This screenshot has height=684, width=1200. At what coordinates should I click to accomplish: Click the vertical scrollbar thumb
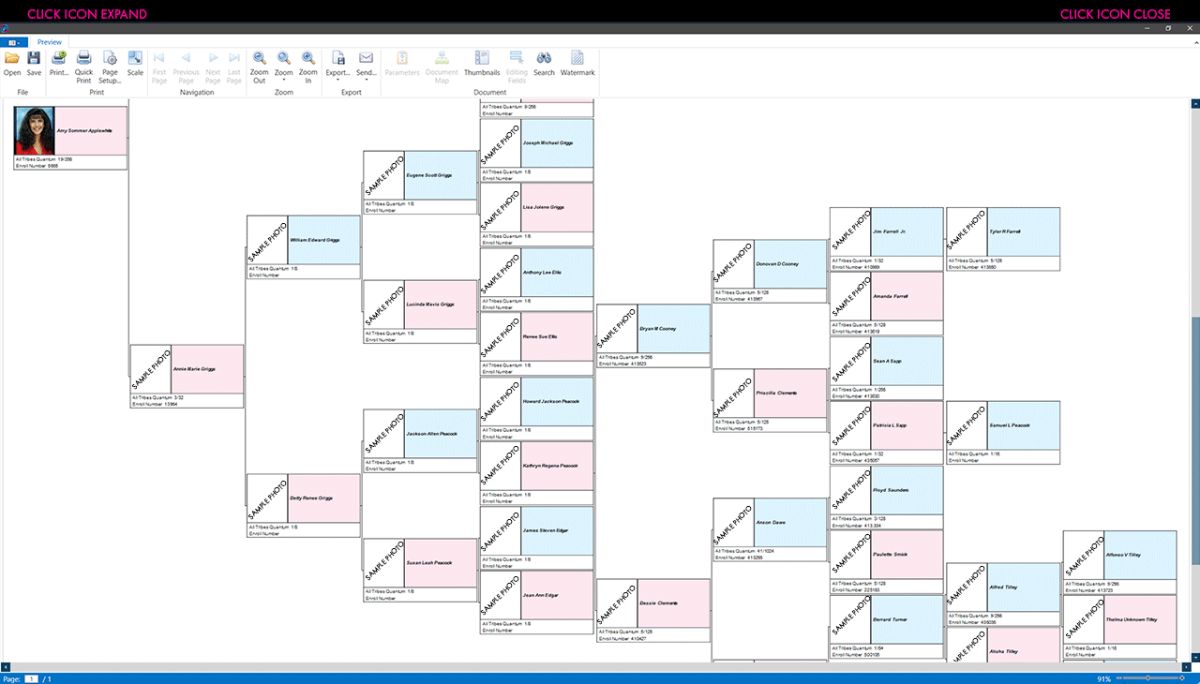tap(1195, 440)
